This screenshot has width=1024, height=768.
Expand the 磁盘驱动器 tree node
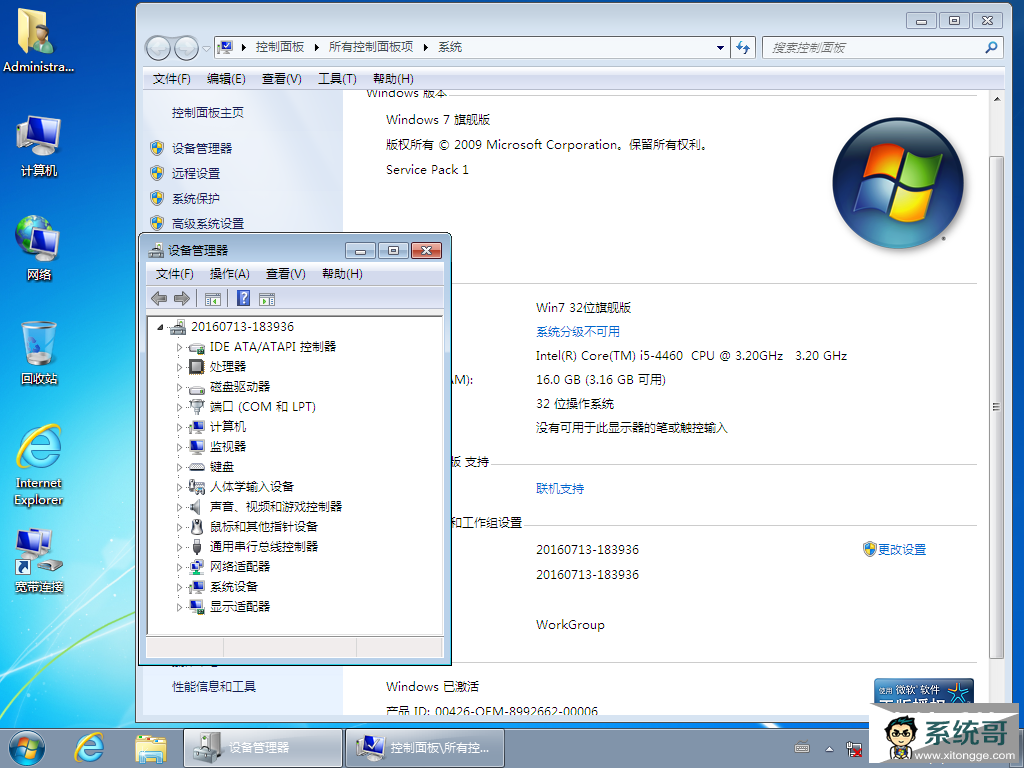point(179,387)
